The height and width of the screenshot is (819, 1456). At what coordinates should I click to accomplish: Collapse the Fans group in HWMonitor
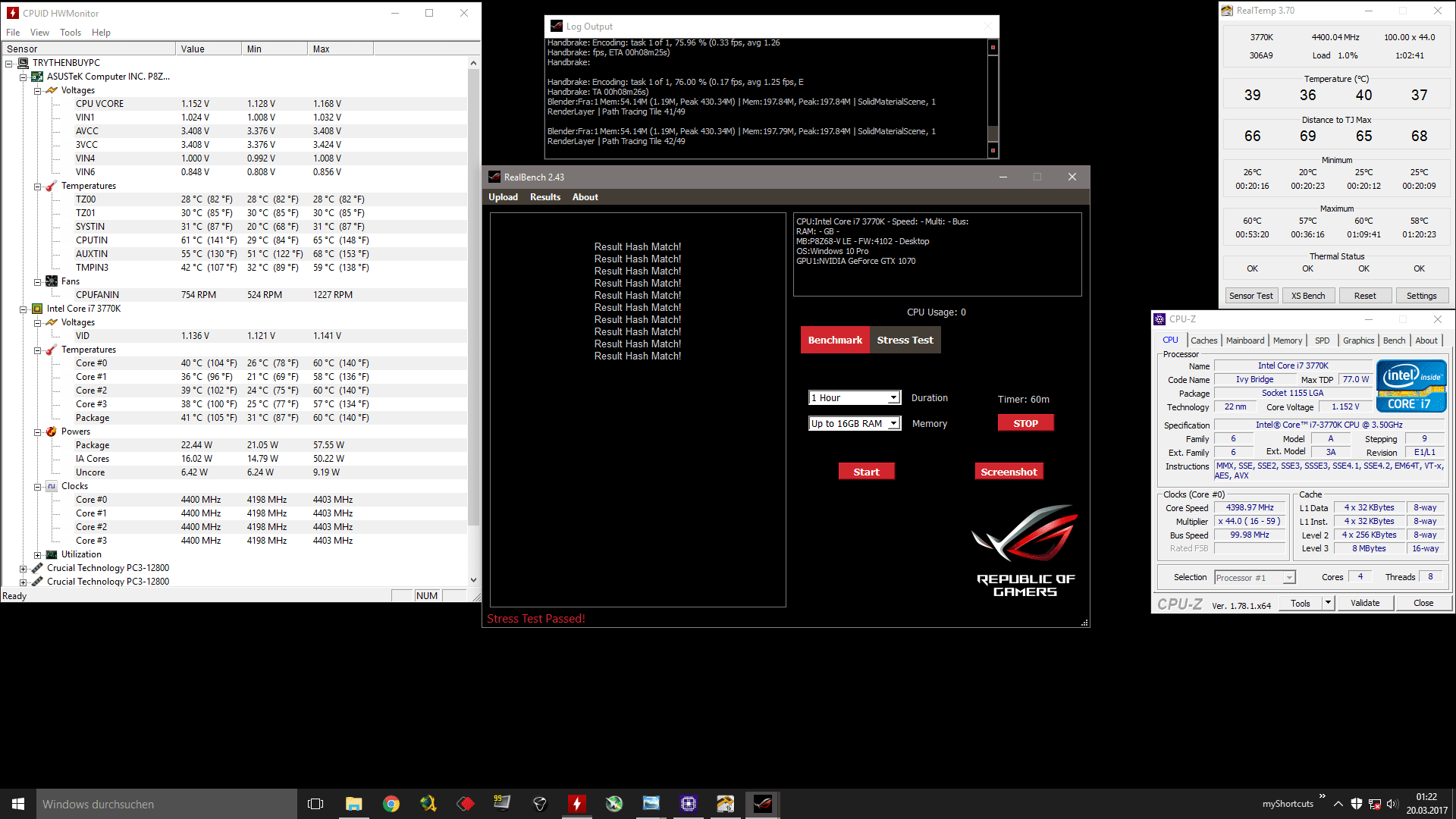(37, 281)
